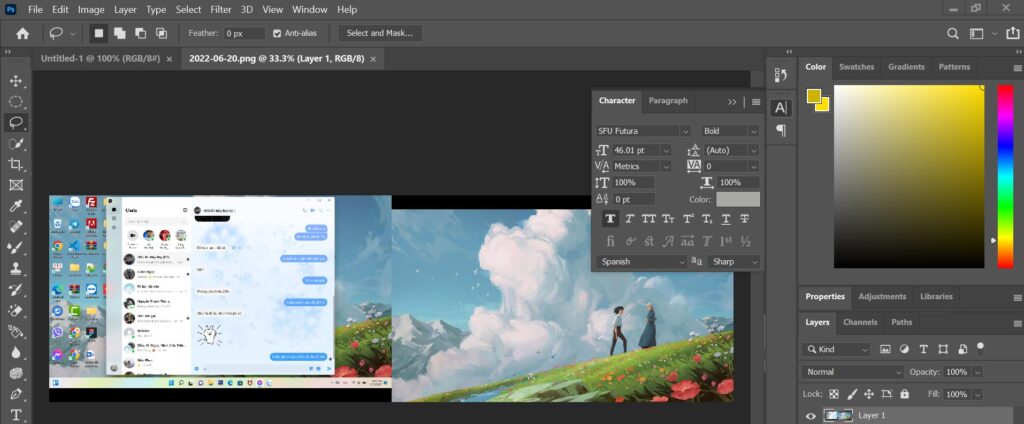The width and height of the screenshot is (1024, 424).
Task: Open the Sharp anti-aliasing dropdown
Action: (734, 261)
